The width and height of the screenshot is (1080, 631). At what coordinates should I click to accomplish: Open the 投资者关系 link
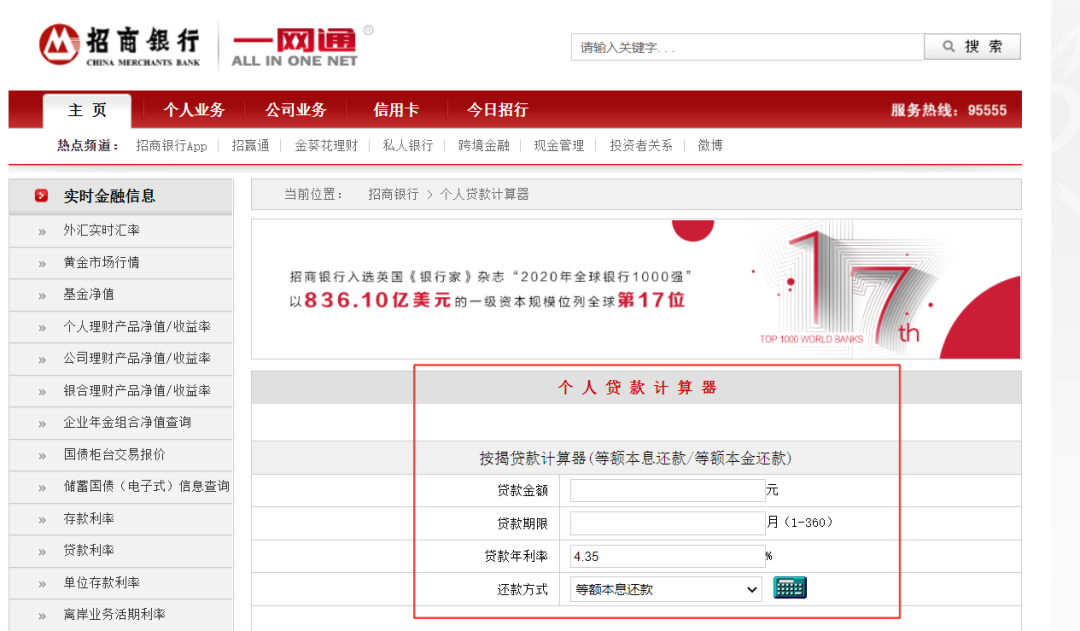641,145
